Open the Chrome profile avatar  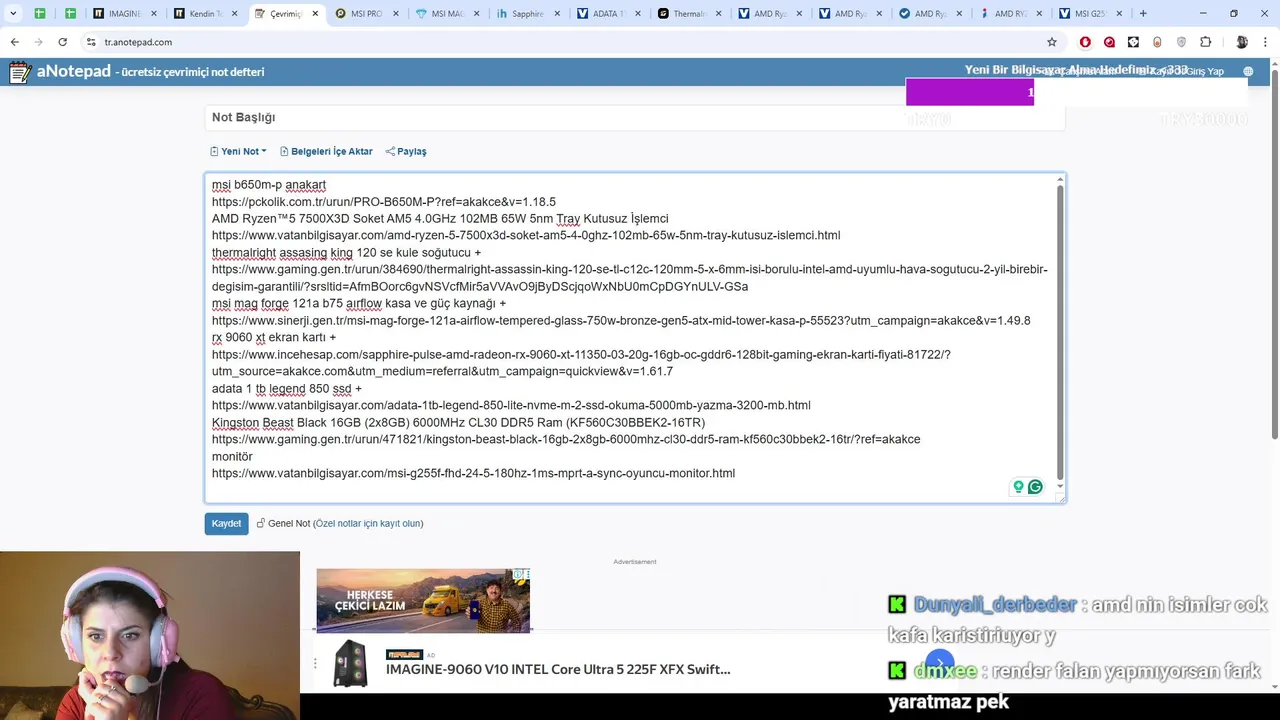pos(1241,42)
